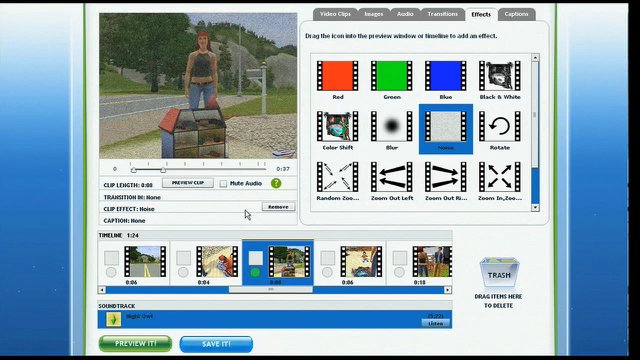Click timeline scroll left arrow

pyautogui.click(x=102, y=290)
